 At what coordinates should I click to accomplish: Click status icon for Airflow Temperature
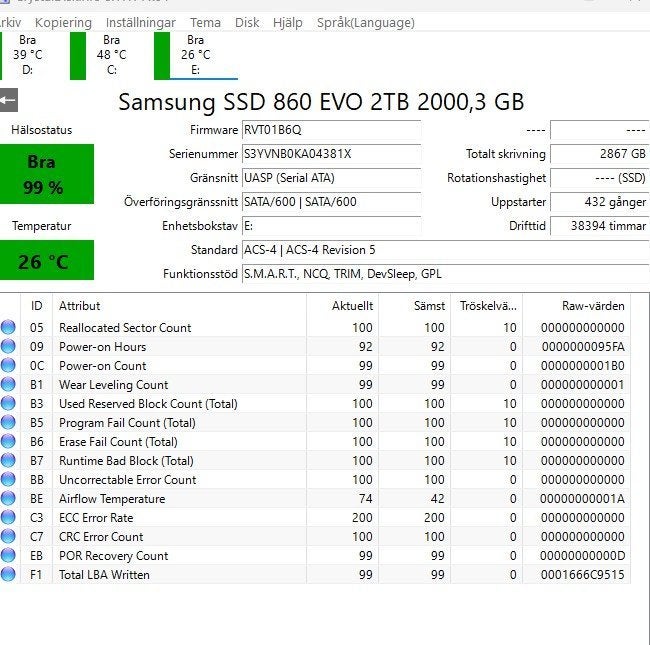[x=8, y=499]
